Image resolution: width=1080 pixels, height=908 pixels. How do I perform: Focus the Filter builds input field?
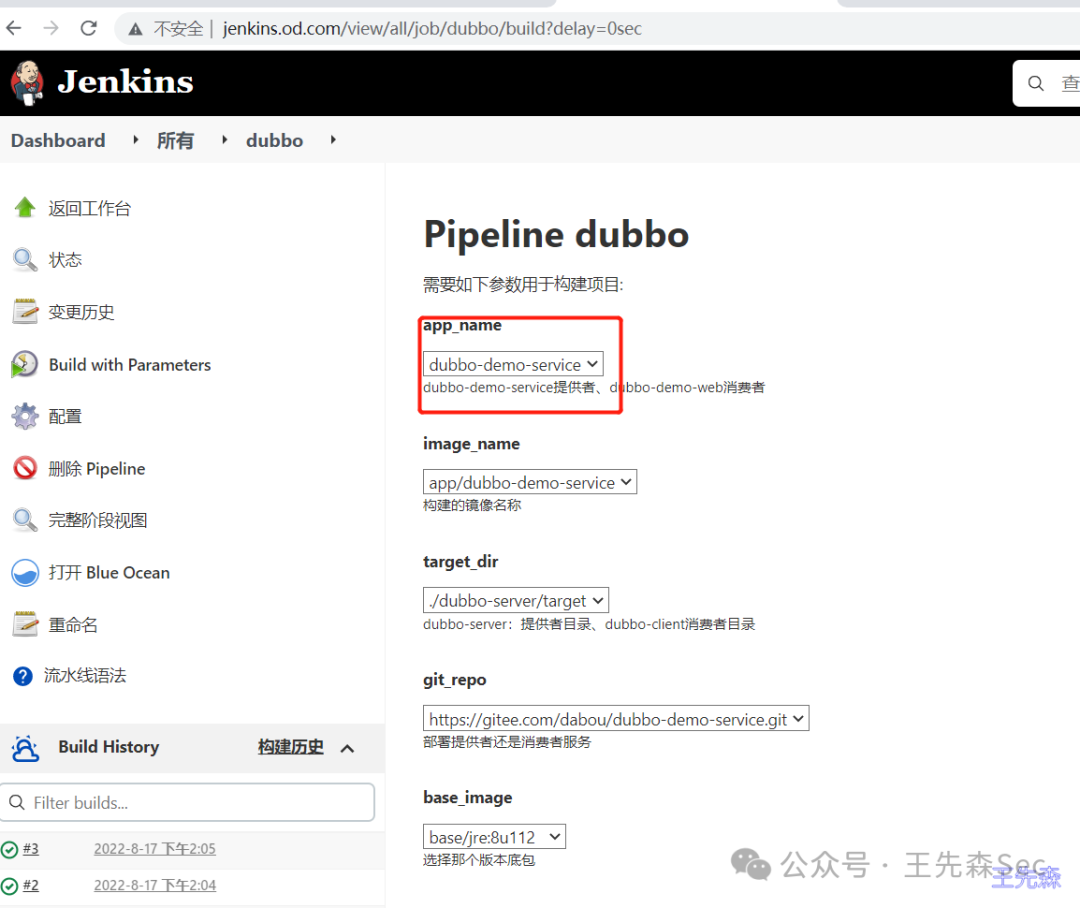(188, 803)
